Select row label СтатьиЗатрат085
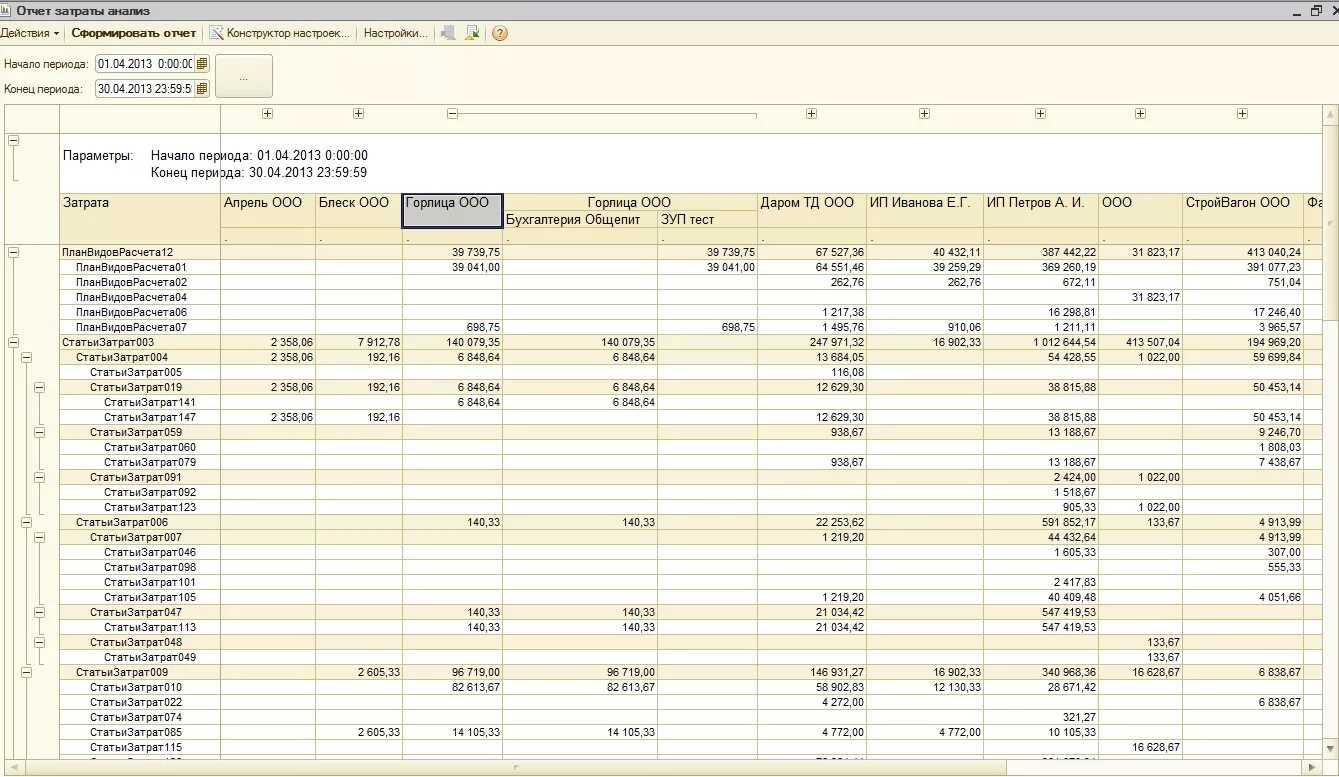Screen dimensions: 1339x777 [x=136, y=732]
